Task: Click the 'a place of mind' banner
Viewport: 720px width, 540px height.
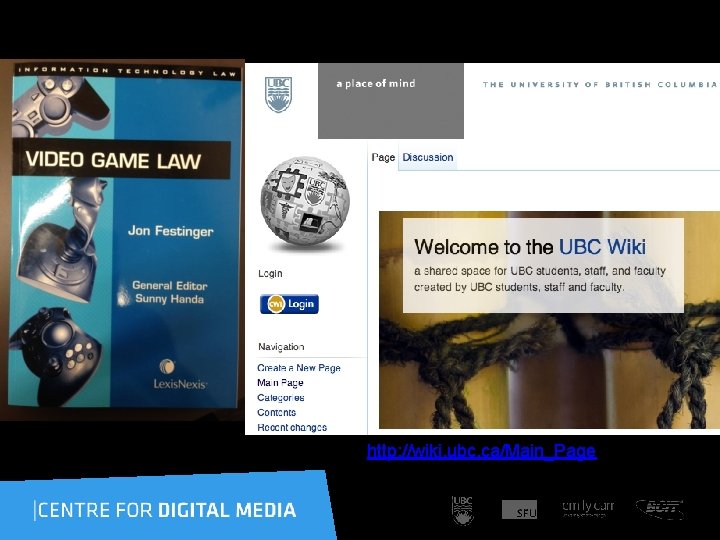Action: 391,101
